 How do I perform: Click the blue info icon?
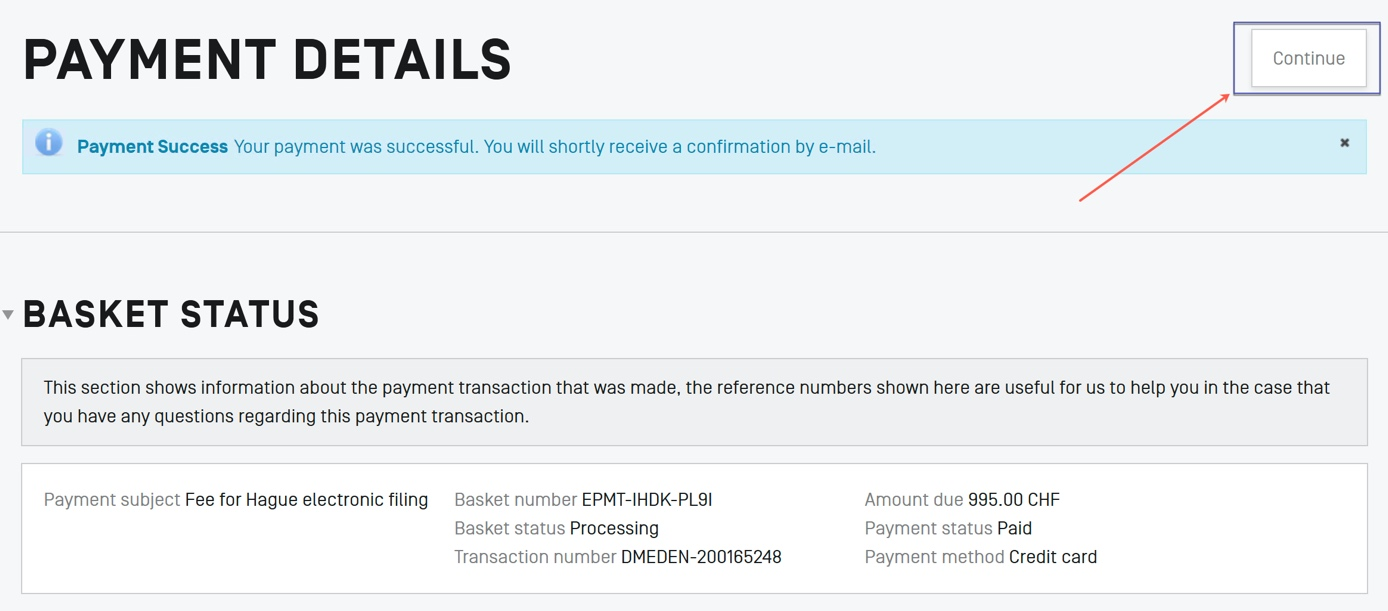[x=48, y=143]
